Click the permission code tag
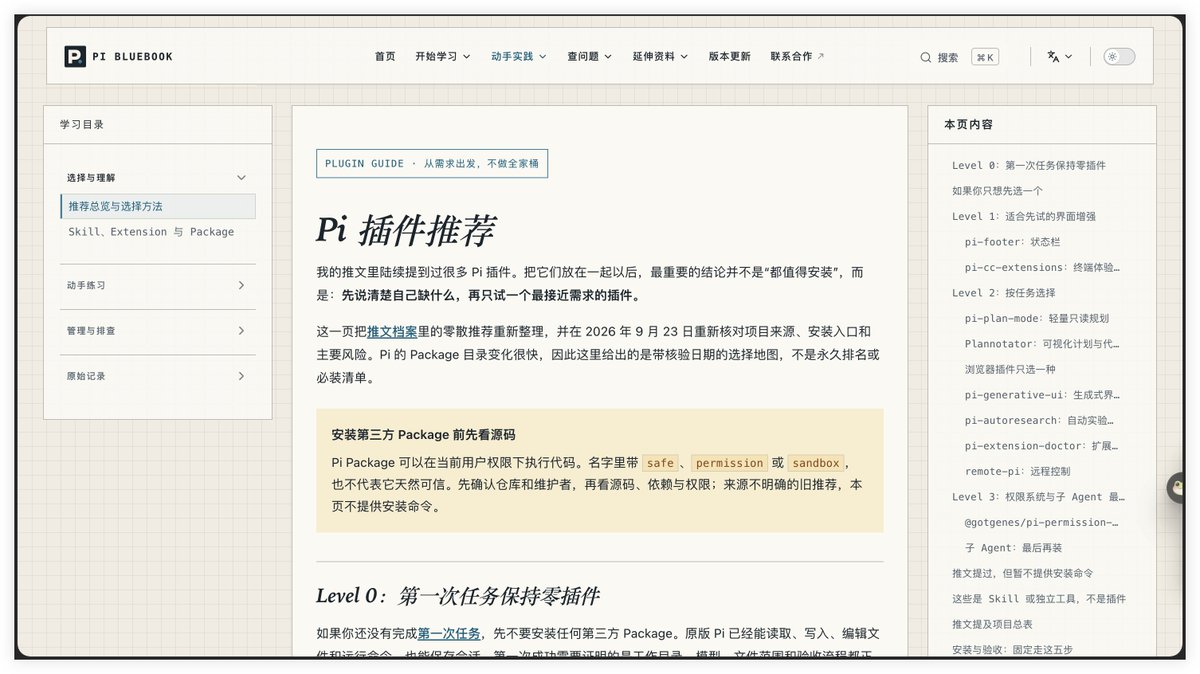The height and width of the screenshot is (674, 1200). (x=729, y=463)
